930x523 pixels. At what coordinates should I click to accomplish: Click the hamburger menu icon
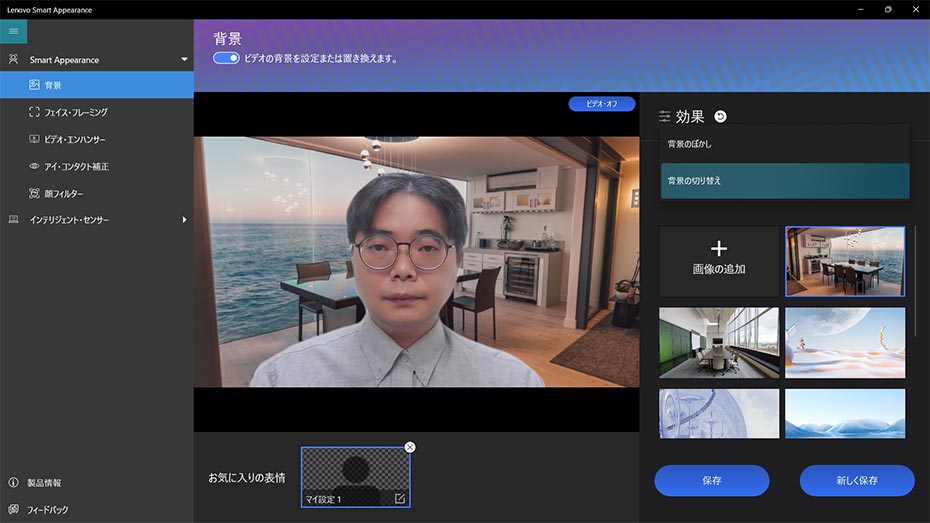coord(13,31)
